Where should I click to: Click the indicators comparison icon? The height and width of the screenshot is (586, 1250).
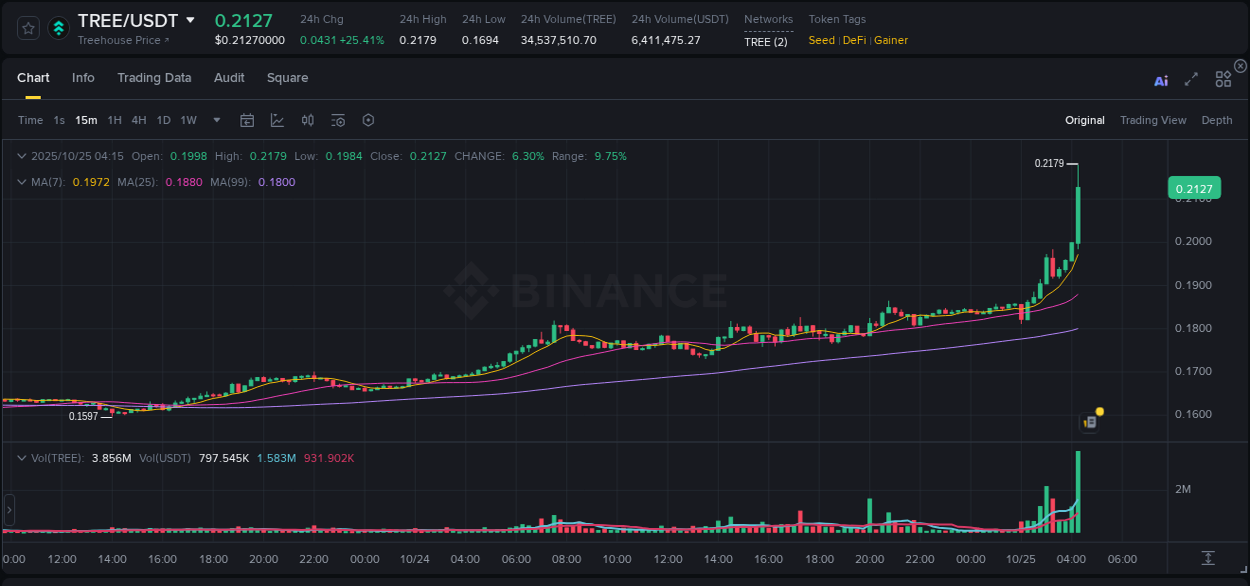(x=307, y=120)
